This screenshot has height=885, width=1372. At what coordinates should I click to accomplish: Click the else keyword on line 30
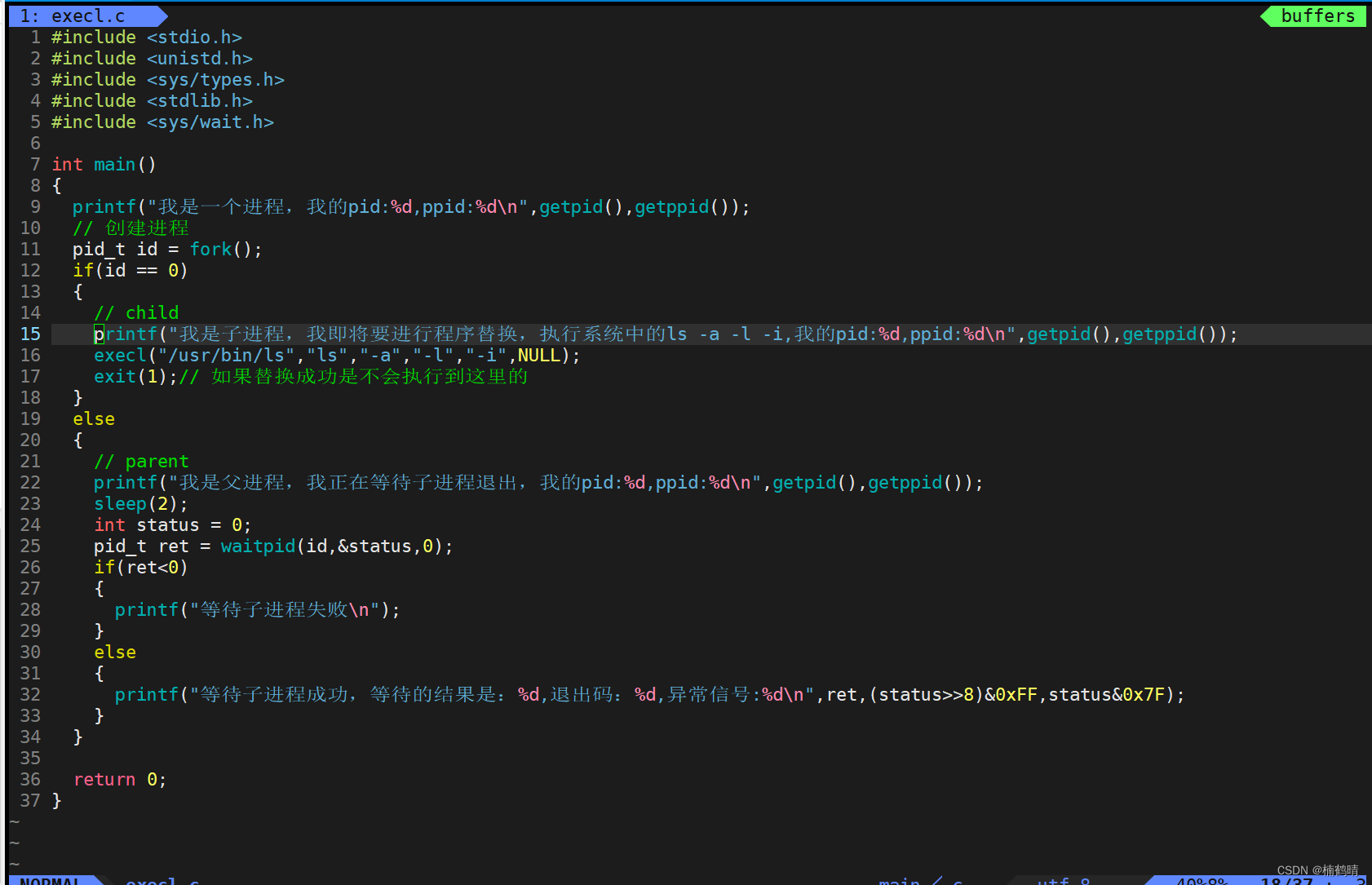115,653
